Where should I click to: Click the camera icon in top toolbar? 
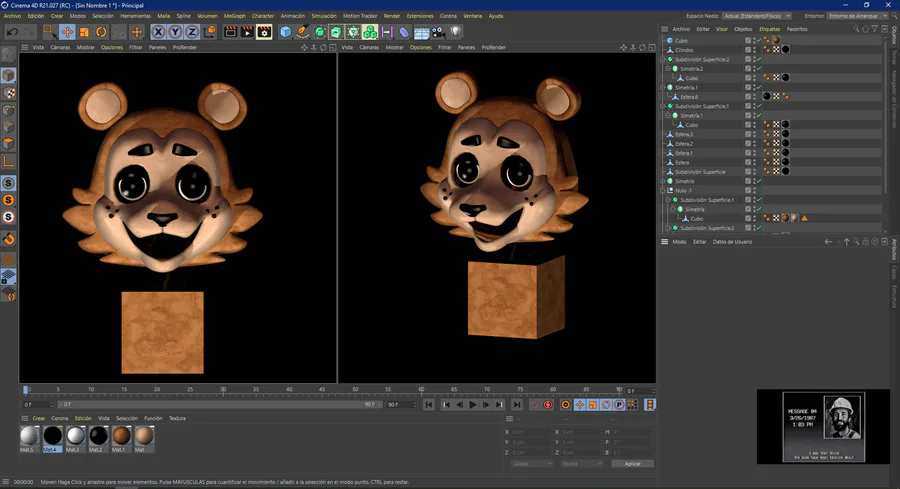tap(439, 32)
